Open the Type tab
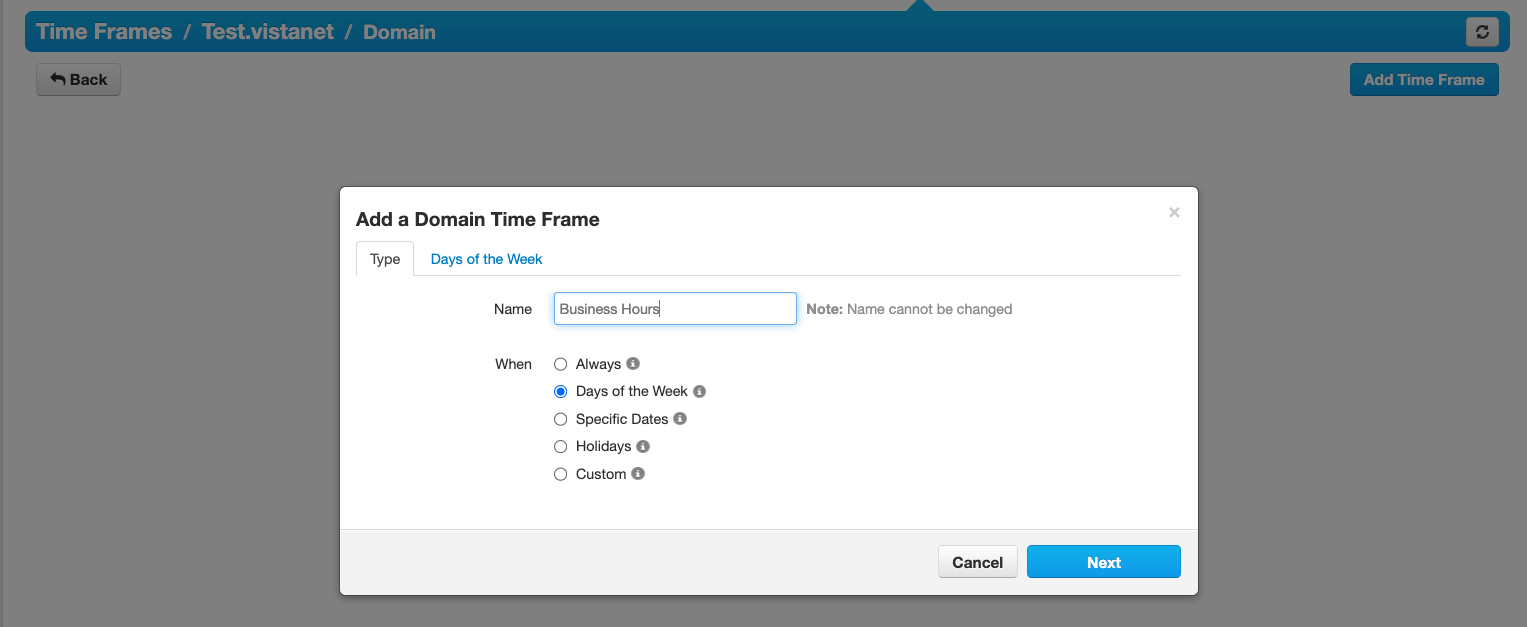 pyautogui.click(x=385, y=259)
